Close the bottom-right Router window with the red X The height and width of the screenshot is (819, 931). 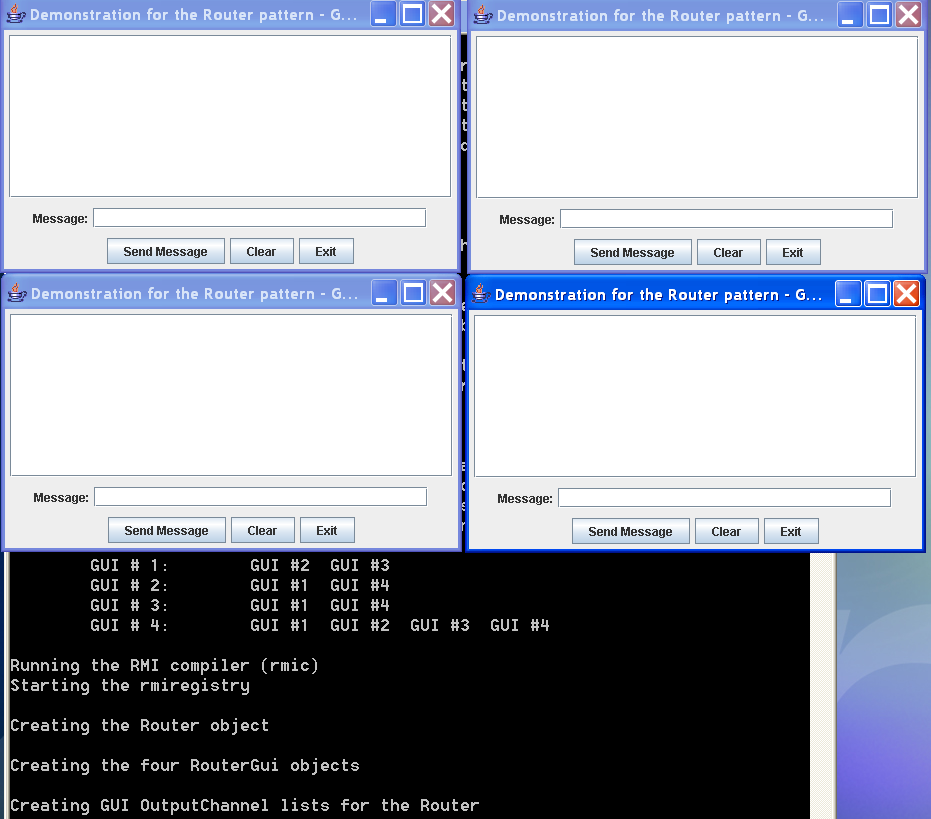(906, 294)
